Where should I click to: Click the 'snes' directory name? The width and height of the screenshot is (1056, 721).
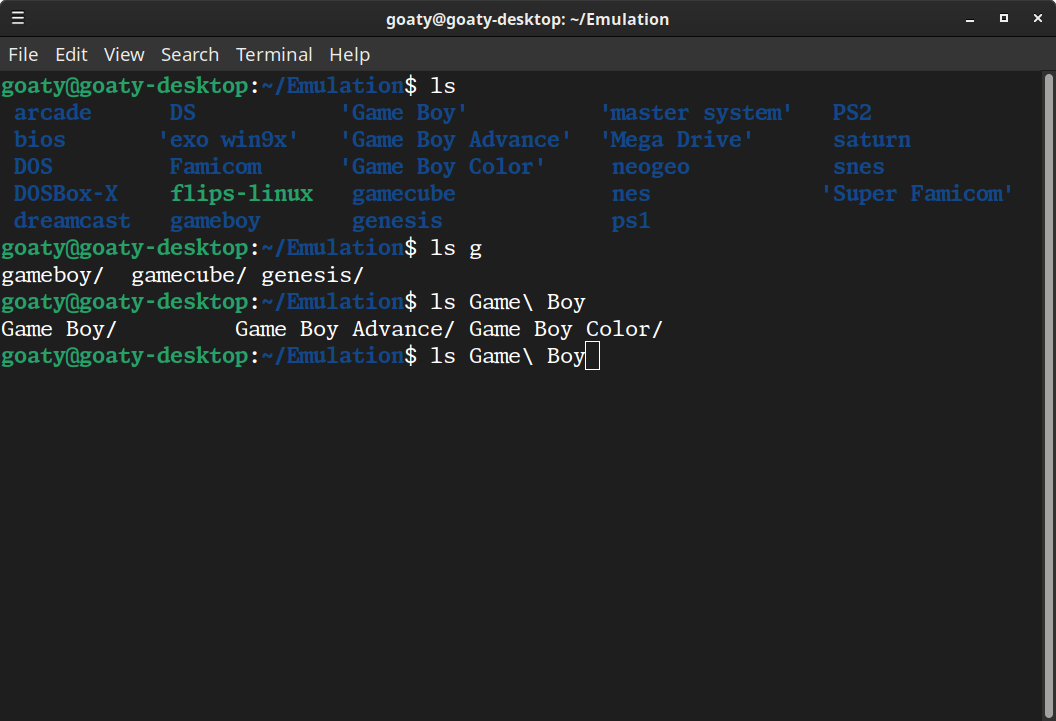click(859, 166)
